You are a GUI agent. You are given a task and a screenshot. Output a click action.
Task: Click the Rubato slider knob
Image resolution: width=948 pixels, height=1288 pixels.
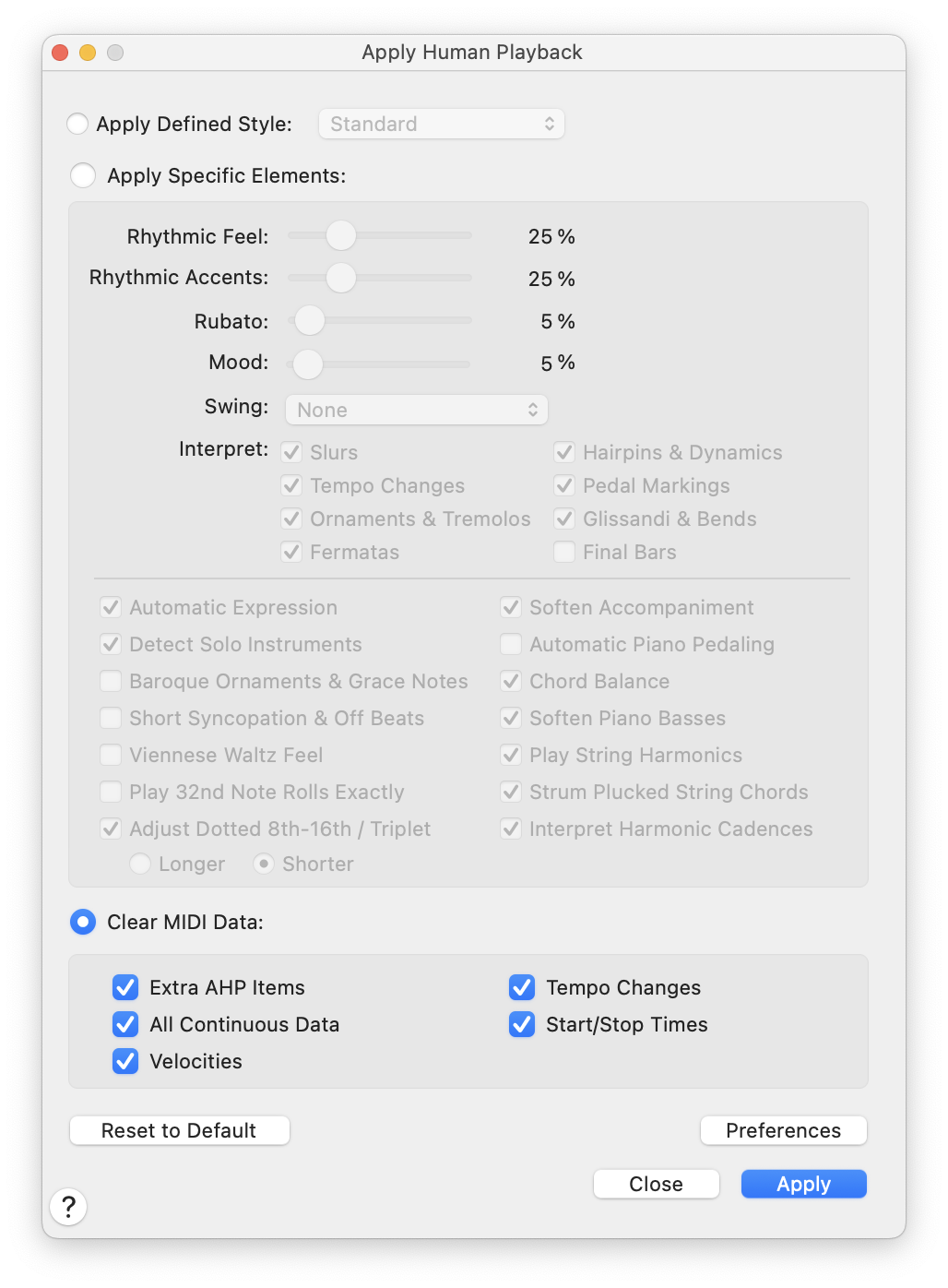pos(310,320)
